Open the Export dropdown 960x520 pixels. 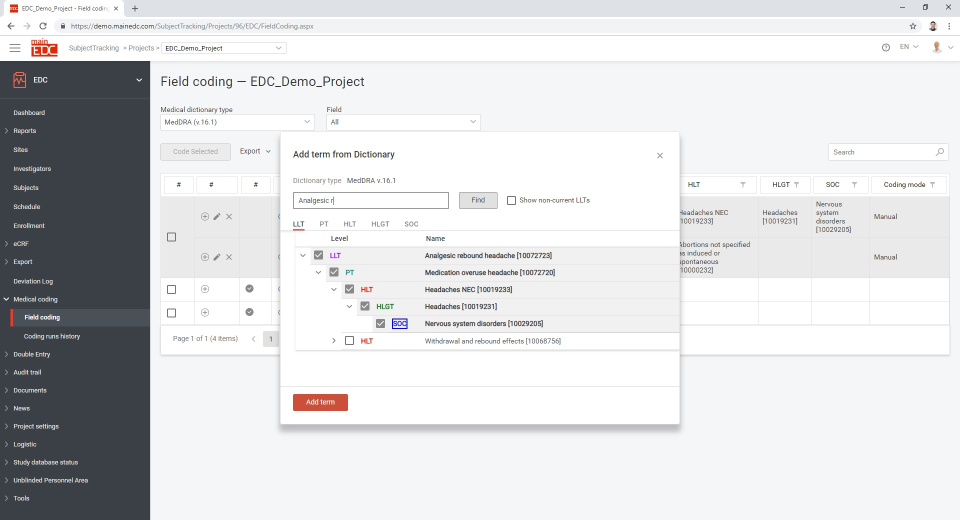pos(255,151)
